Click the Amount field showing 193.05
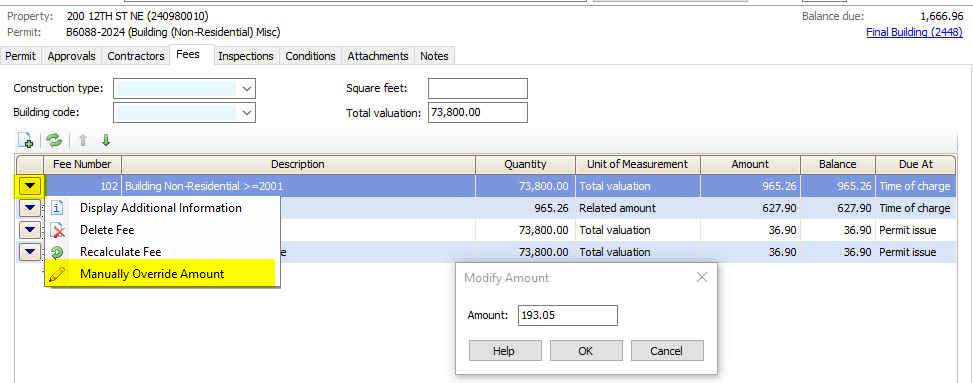 tap(568, 315)
